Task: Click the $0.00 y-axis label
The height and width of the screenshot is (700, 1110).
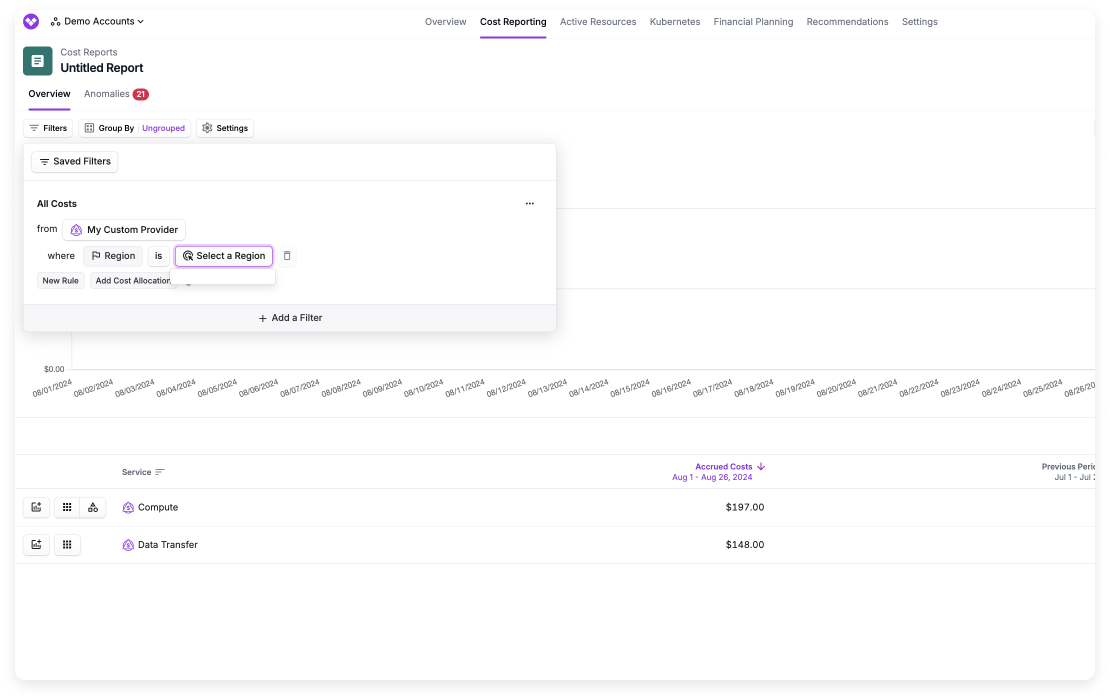Action: (x=54, y=369)
